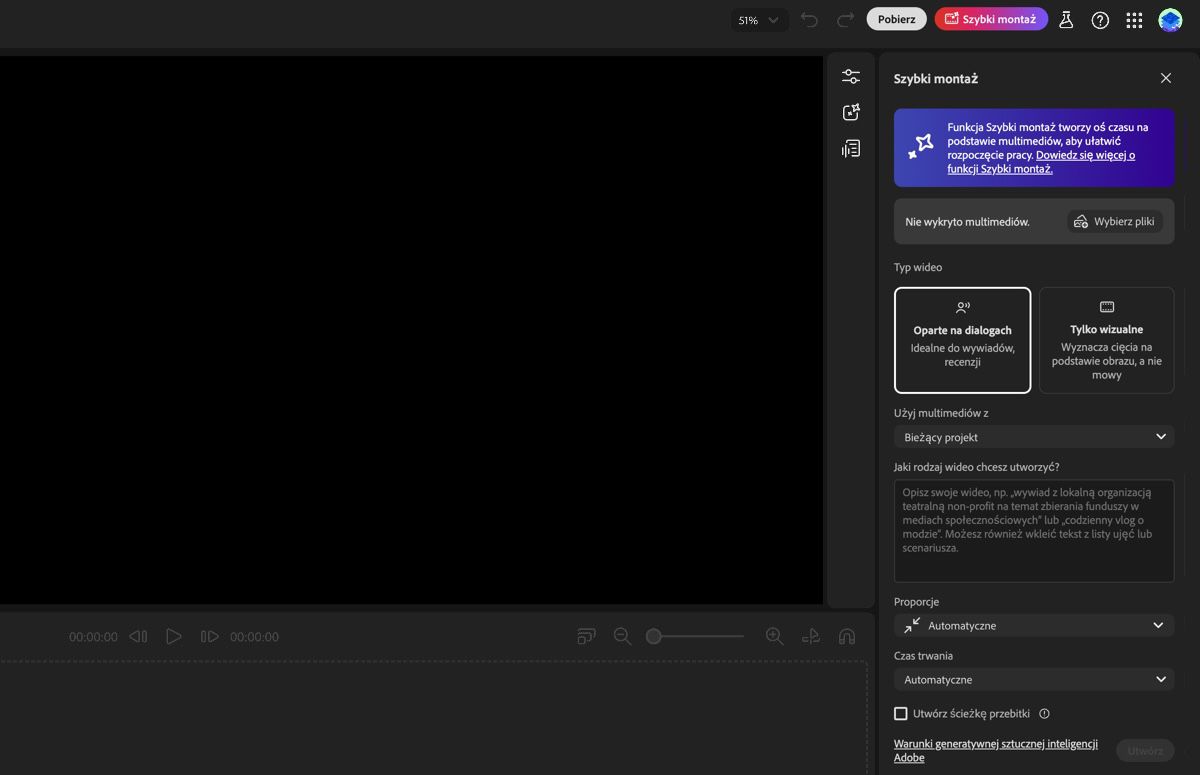This screenshot has height=775, width=1200.
Task: Click the split clip icon on timeline toolbar
Action: pos(811,636)
